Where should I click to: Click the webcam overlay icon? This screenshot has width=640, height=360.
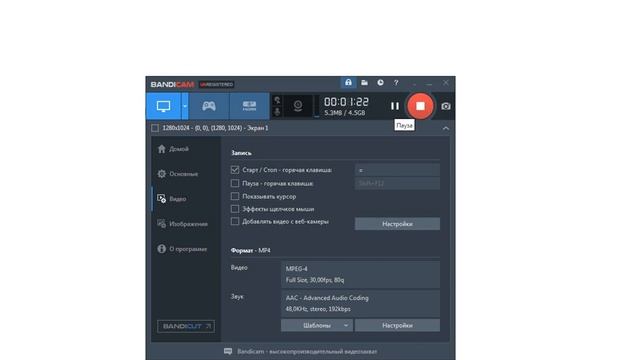click(x=298, y=106)
